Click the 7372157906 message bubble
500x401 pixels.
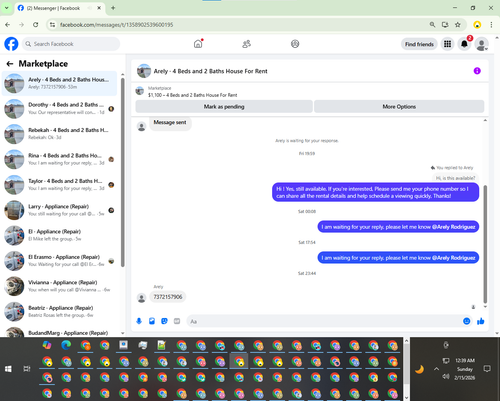168,297
